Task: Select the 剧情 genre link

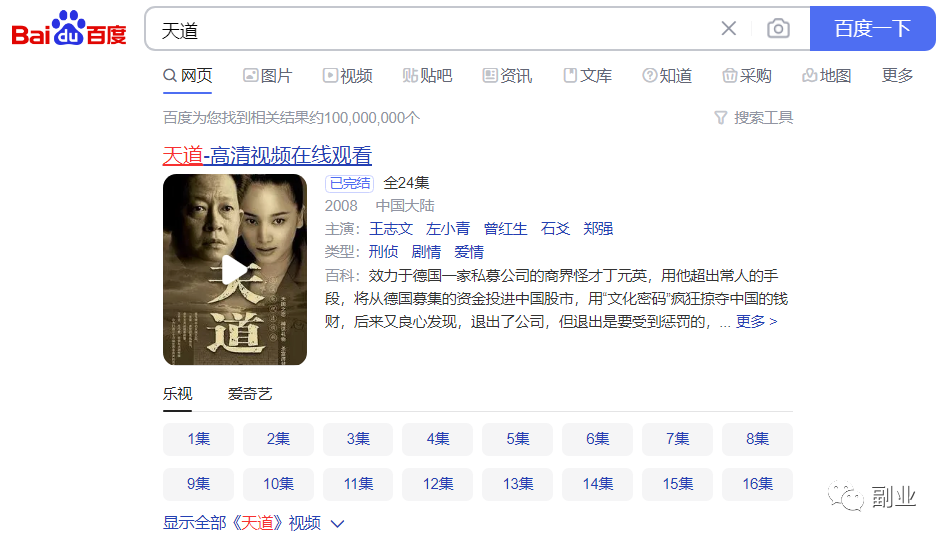Action: pos(426,252)
